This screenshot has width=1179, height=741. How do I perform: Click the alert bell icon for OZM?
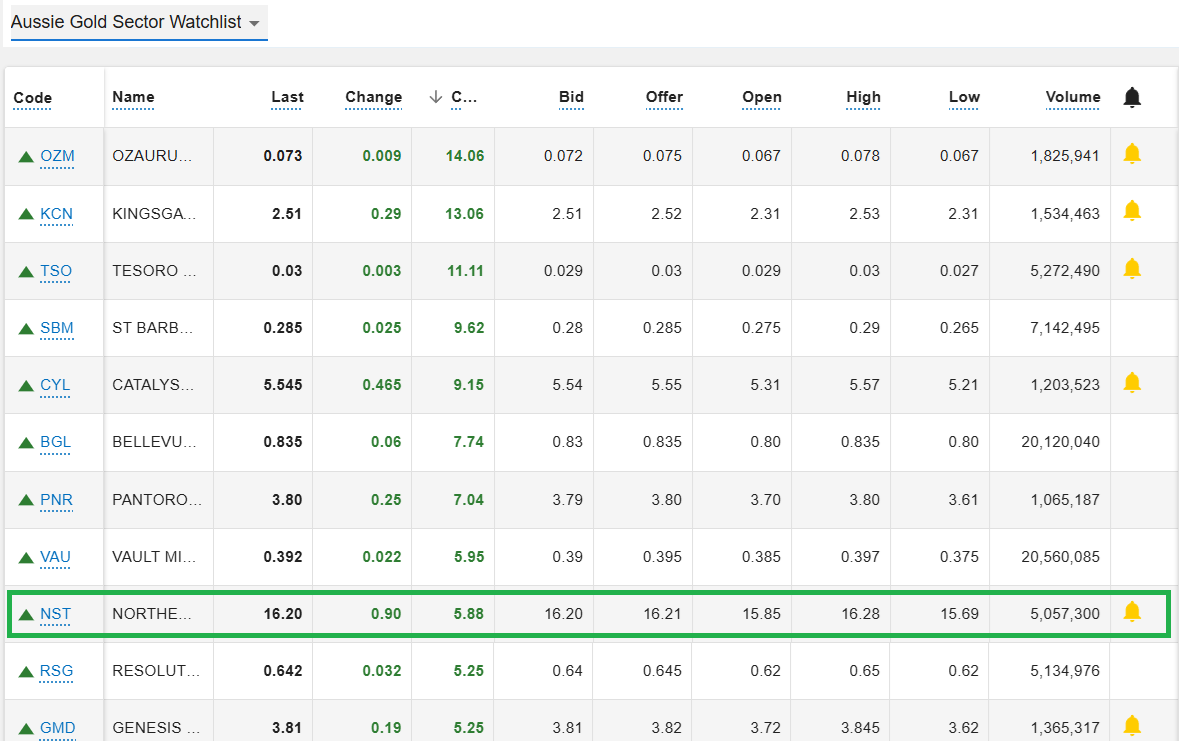point(1131,154)
